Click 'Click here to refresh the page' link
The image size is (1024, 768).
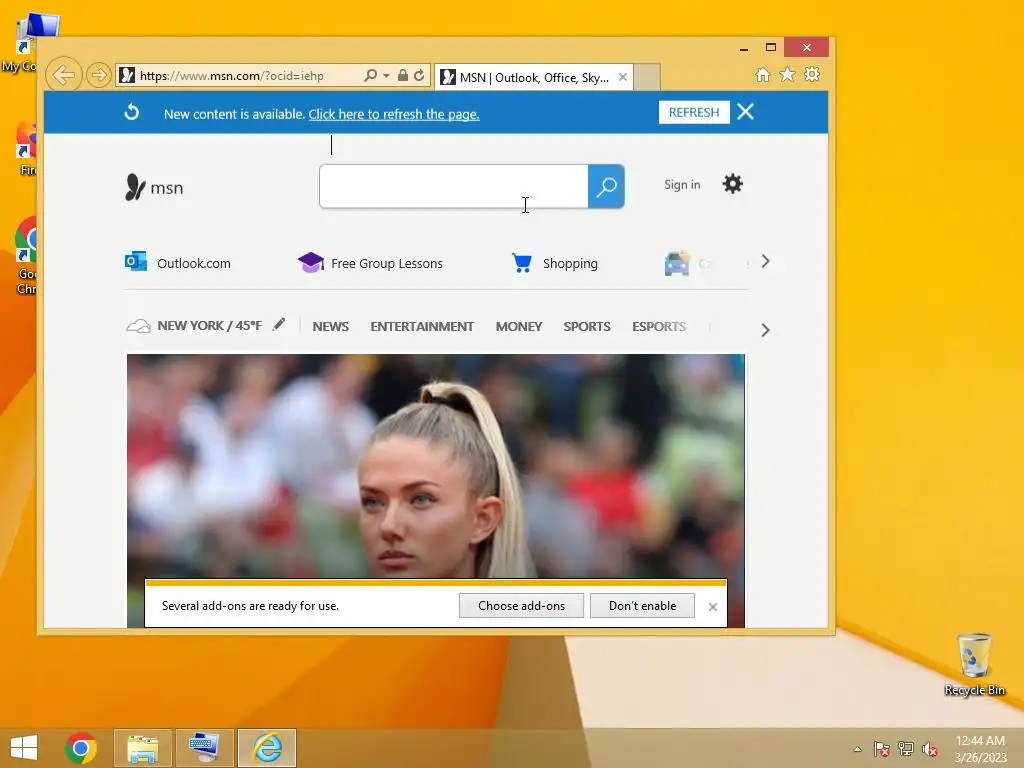(x=394, y=114)
